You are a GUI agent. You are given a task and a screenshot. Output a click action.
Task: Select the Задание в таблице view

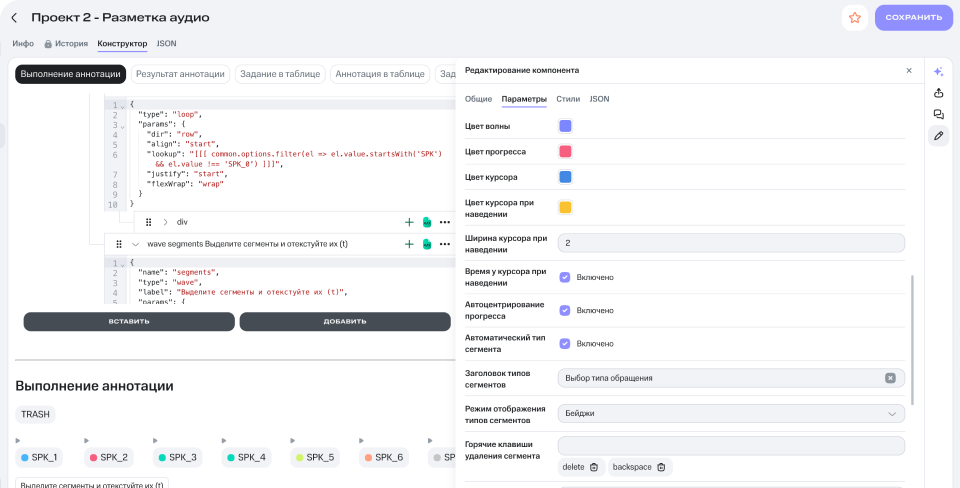click(x=280, y=74)
